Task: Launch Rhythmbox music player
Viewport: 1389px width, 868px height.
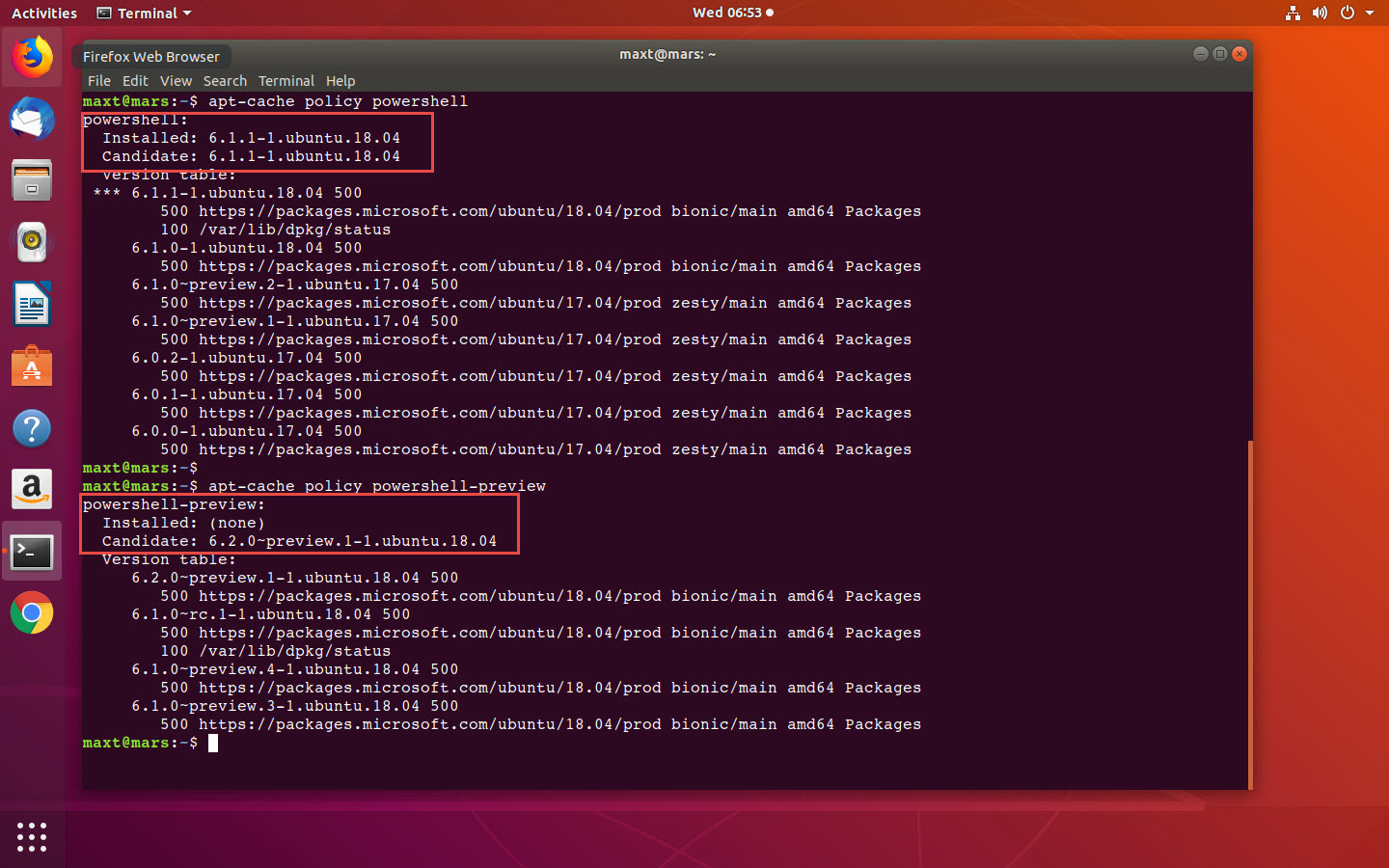Action: [32, 242]
